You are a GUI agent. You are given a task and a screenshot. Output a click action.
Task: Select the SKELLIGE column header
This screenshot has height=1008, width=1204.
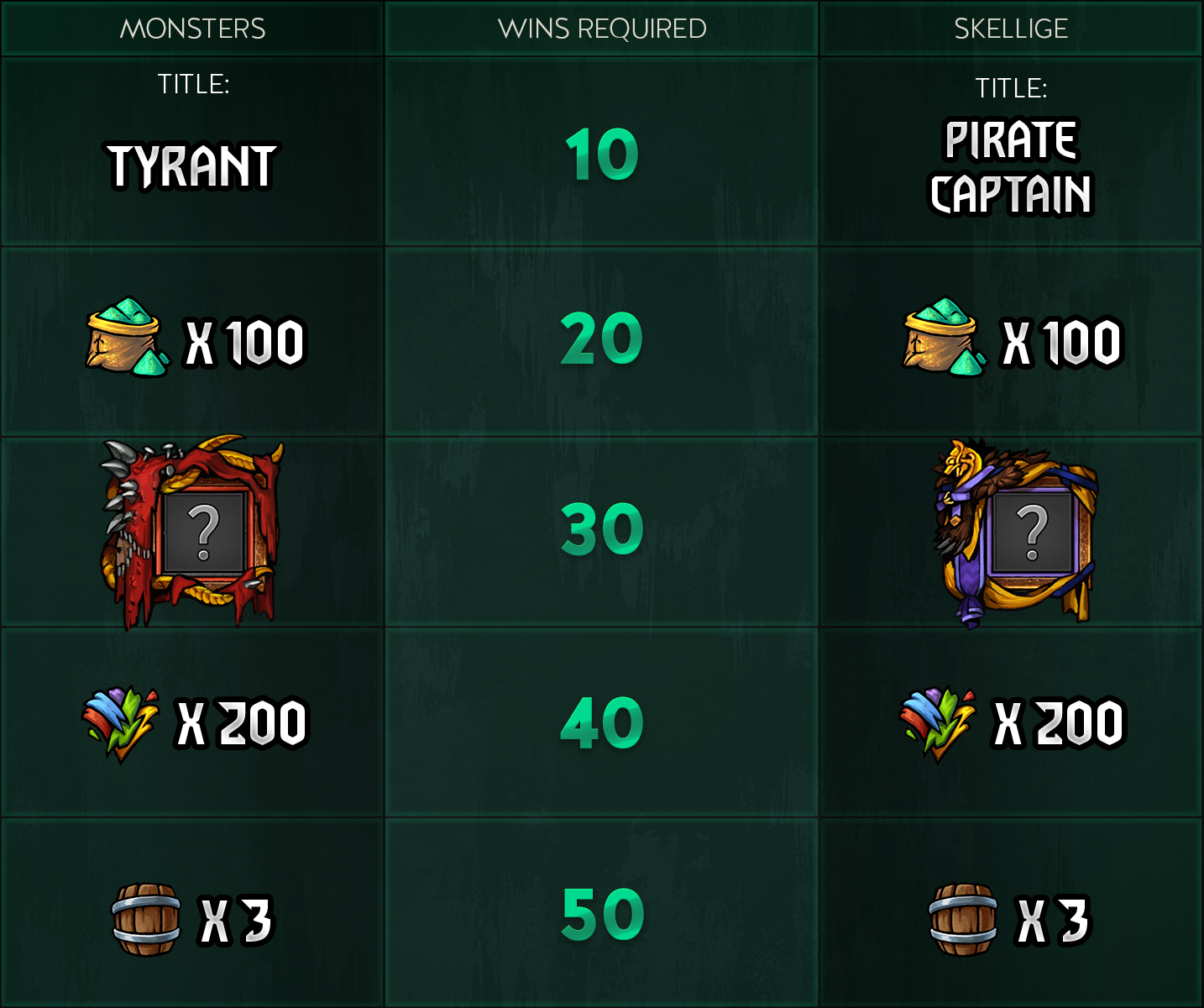coord(1011,29)
